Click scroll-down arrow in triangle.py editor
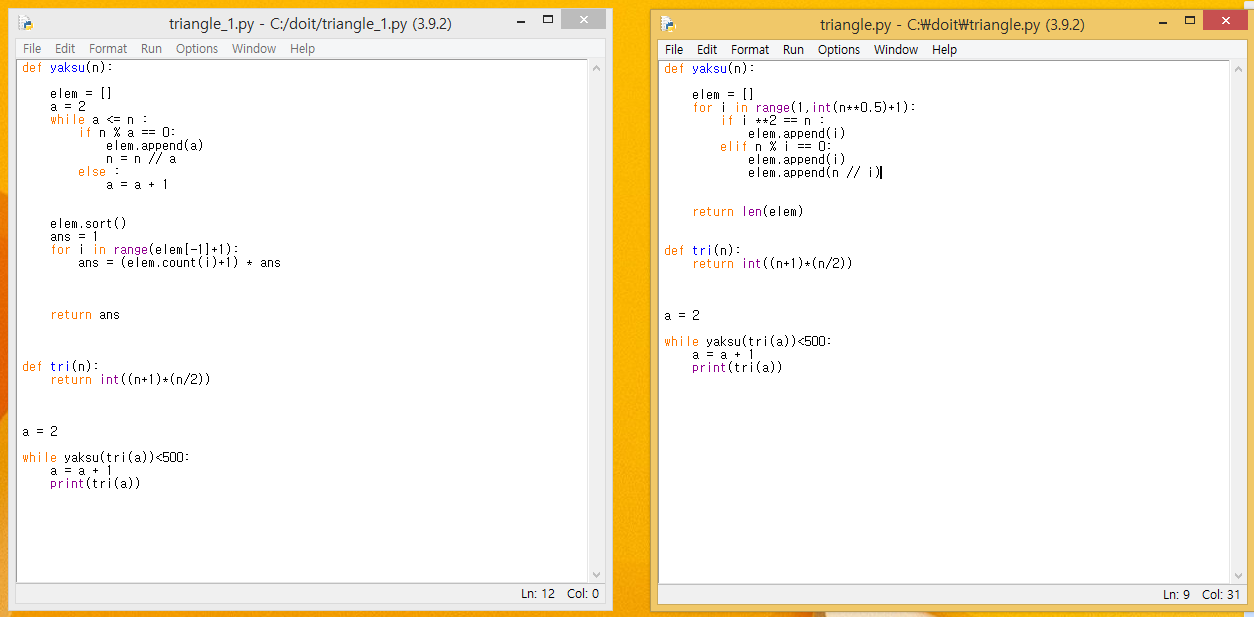This screenshot has height=617, width=1254. [1238, 575]
